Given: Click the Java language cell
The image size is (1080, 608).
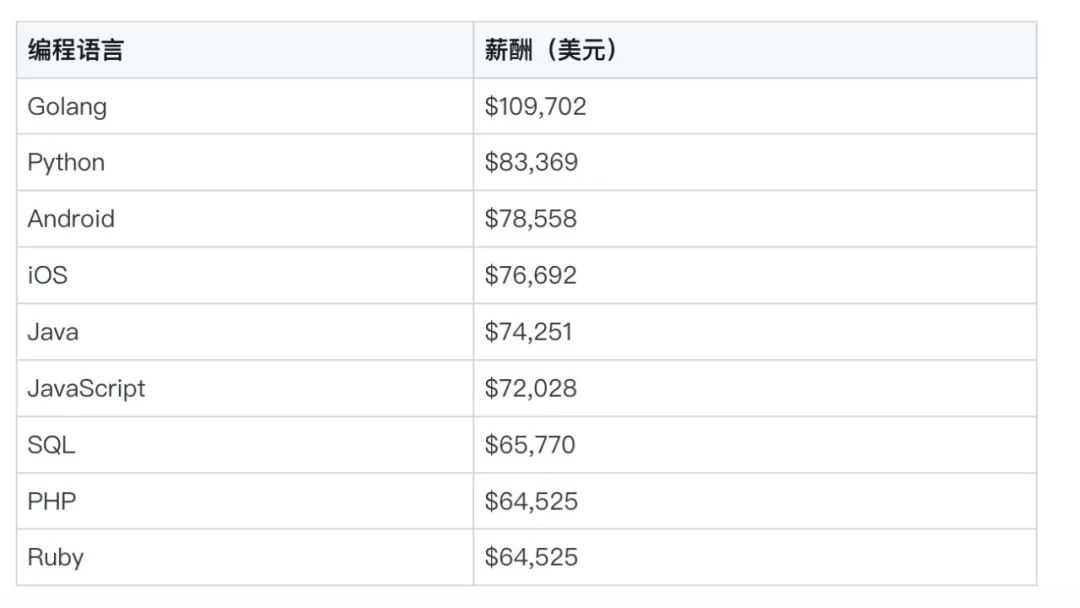Looking at the screenshot, I should pyautogui.click(x=245, y=332).
